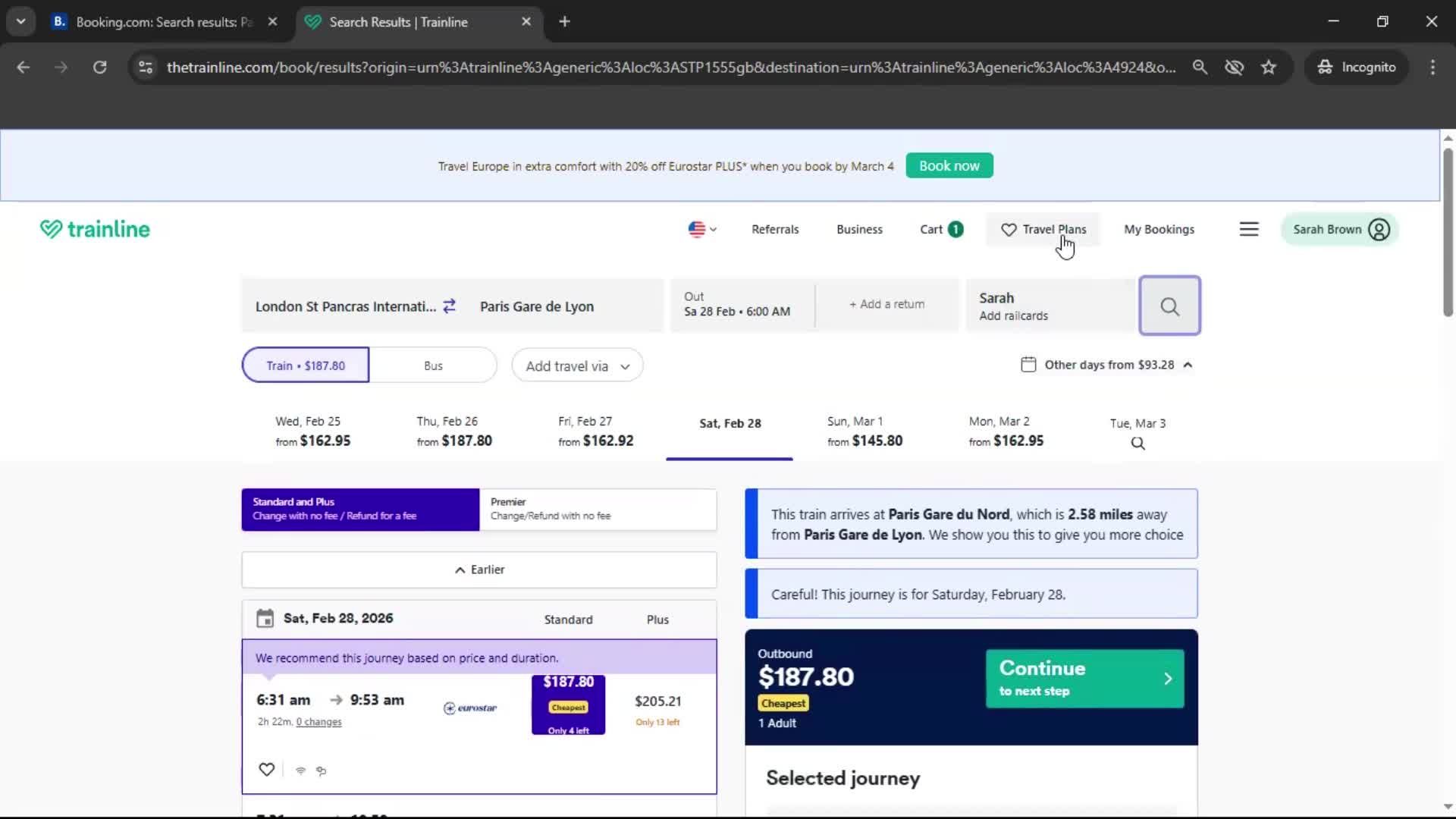Open Travel Plans menu item

(1043, 229)
